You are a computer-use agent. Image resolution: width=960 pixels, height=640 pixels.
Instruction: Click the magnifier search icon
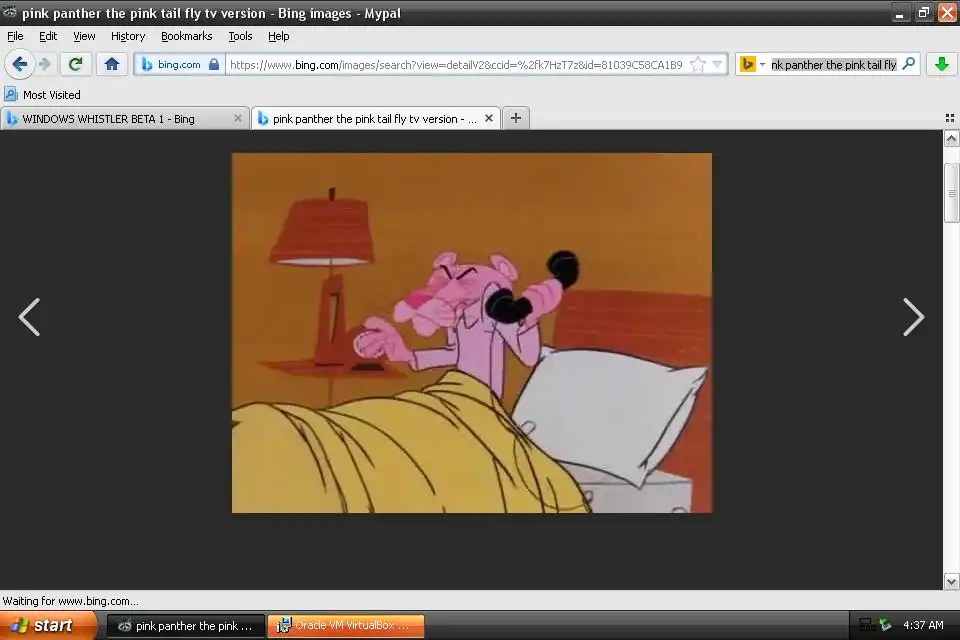909,64
